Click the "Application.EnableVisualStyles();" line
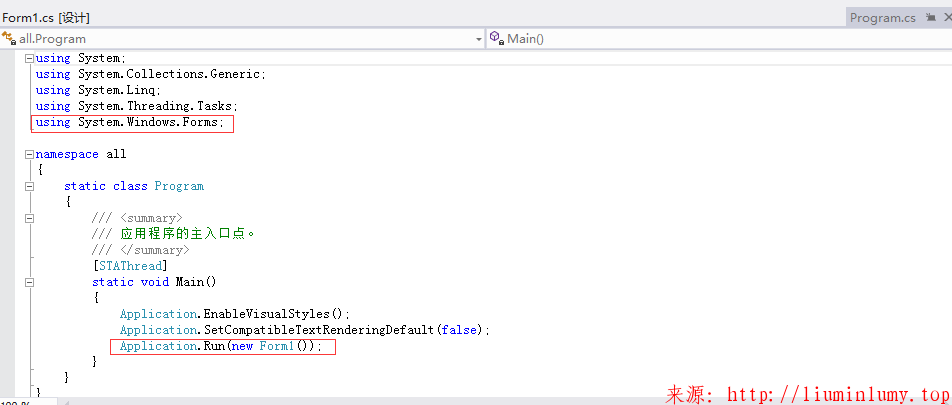Screen dimensions: 952x405 [236, 314]
